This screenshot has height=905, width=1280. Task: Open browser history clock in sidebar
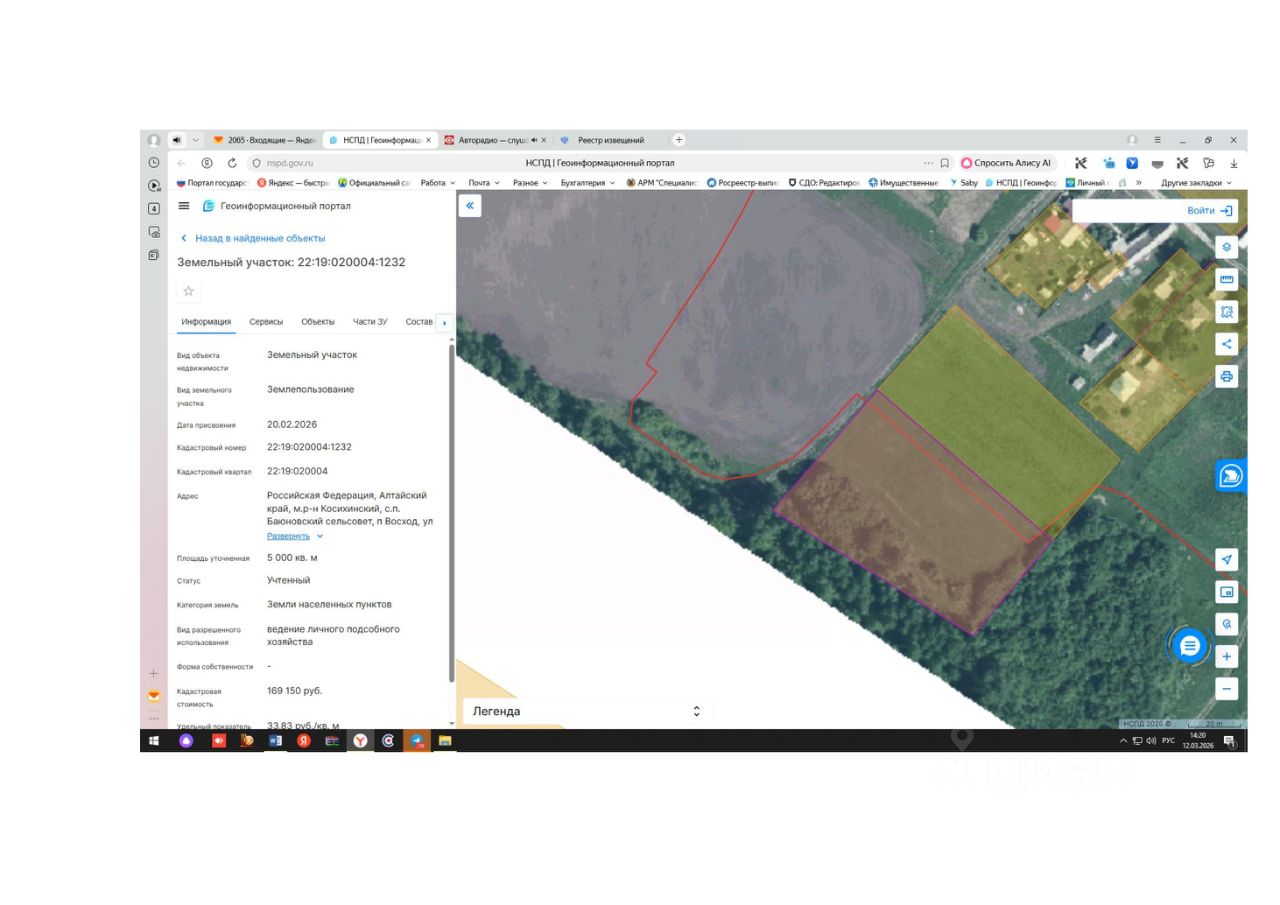(x=154, y=163)
